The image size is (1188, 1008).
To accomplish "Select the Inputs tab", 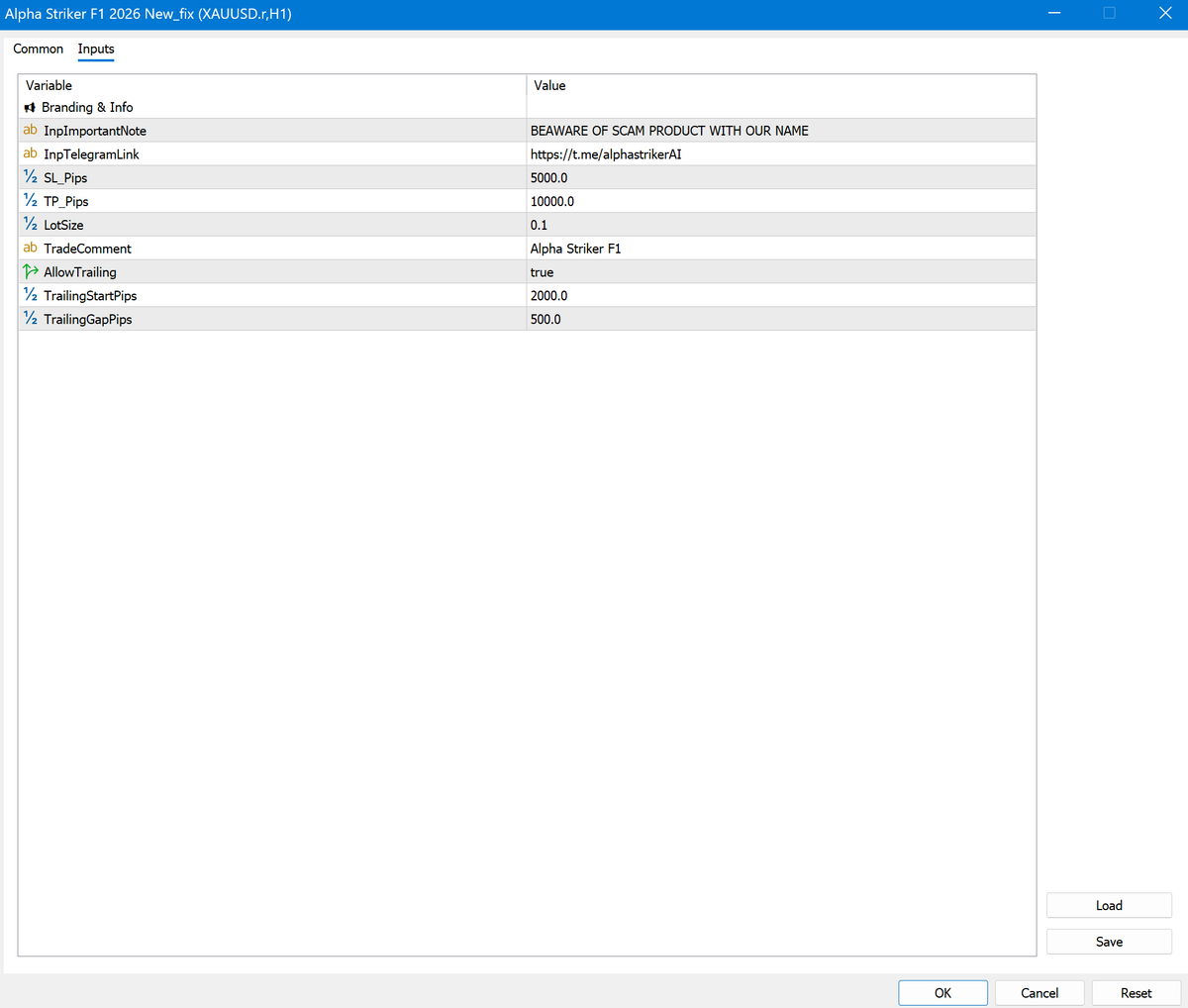I will 96,49.
